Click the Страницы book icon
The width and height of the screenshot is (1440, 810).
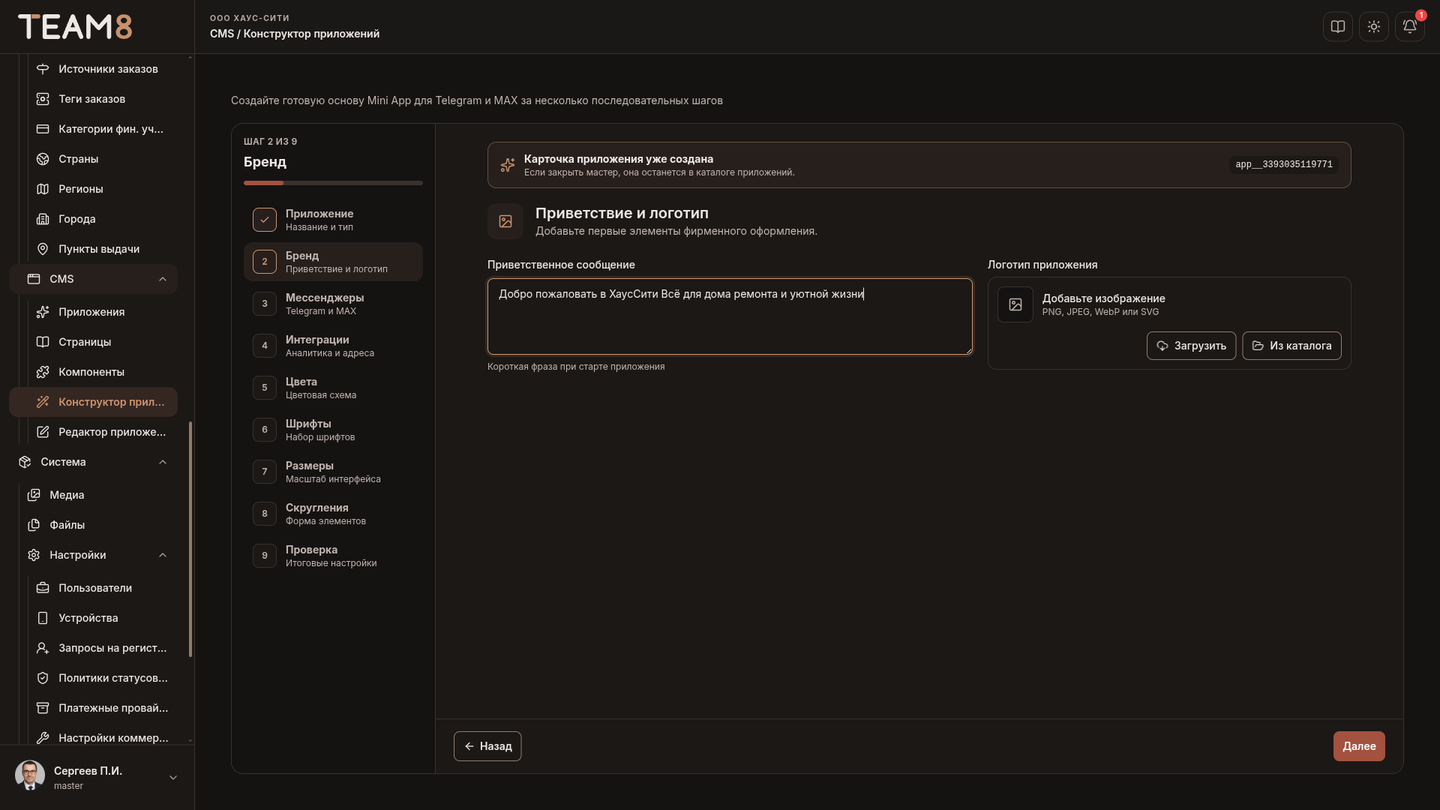point(43,342)
